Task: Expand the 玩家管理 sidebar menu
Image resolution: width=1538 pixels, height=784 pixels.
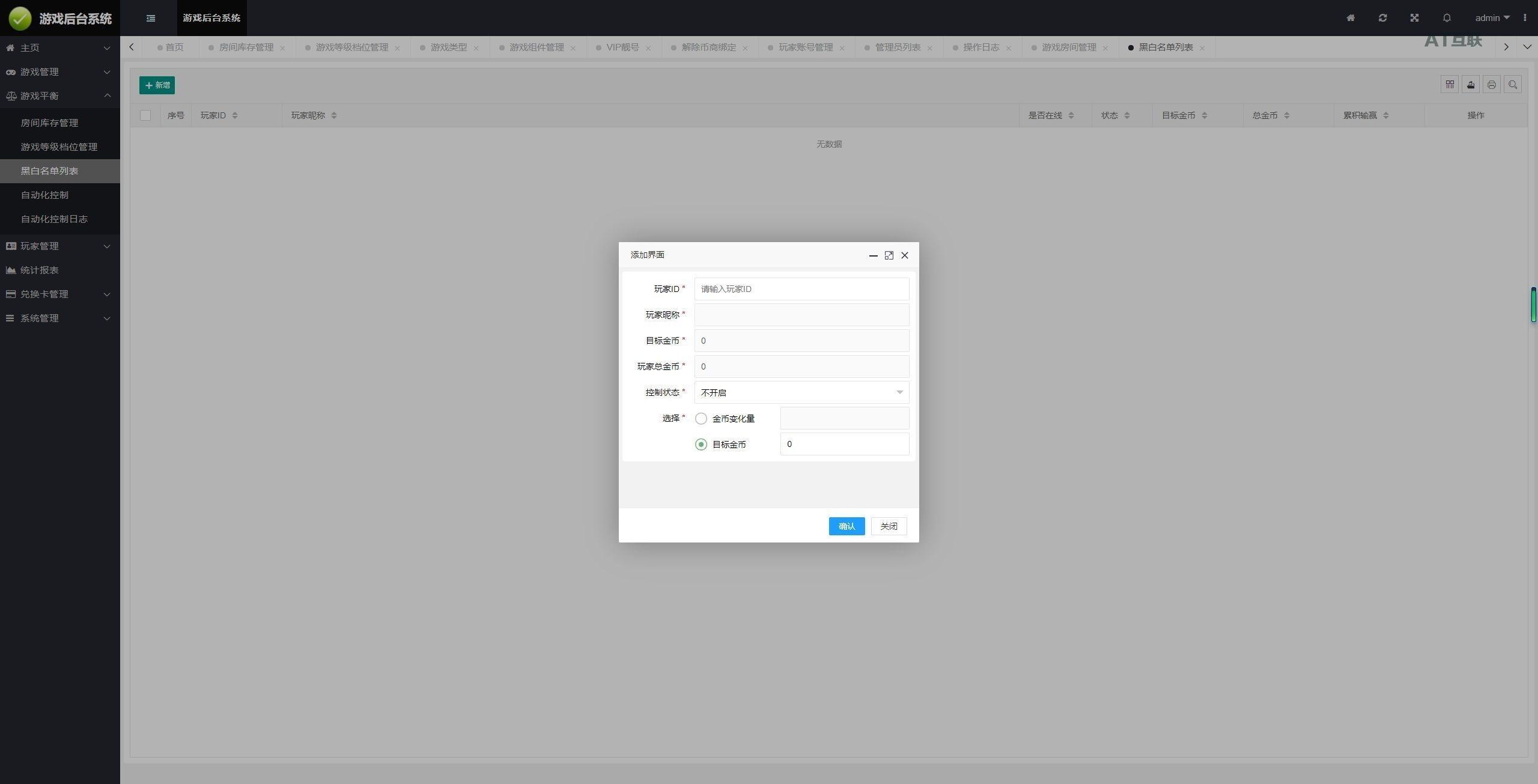Action: click(x=59, y=246)
